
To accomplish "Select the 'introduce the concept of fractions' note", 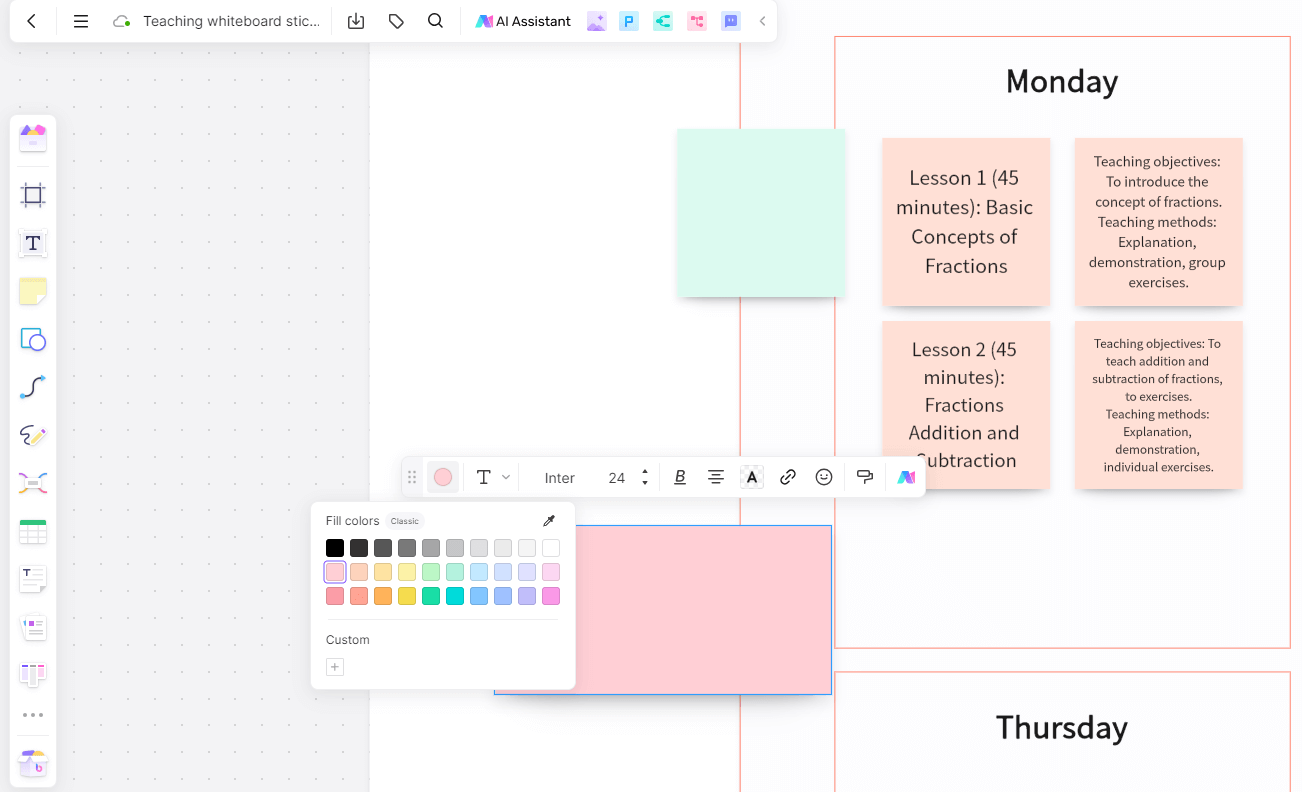I will coord(1158,222).
